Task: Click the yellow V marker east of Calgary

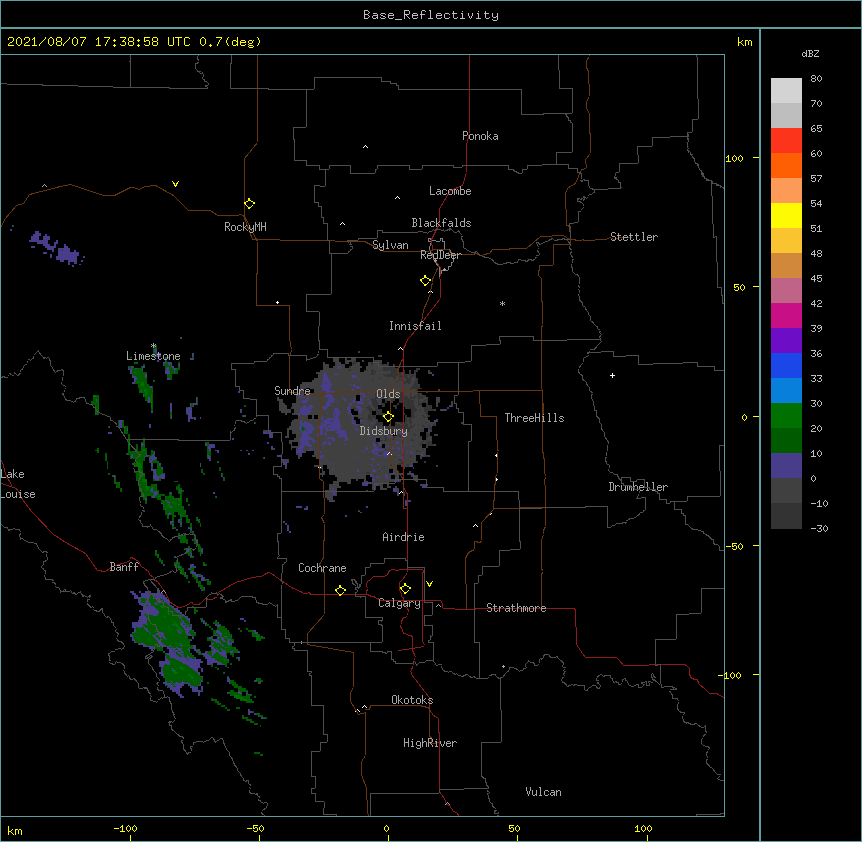Action: (x=429, y=584)
